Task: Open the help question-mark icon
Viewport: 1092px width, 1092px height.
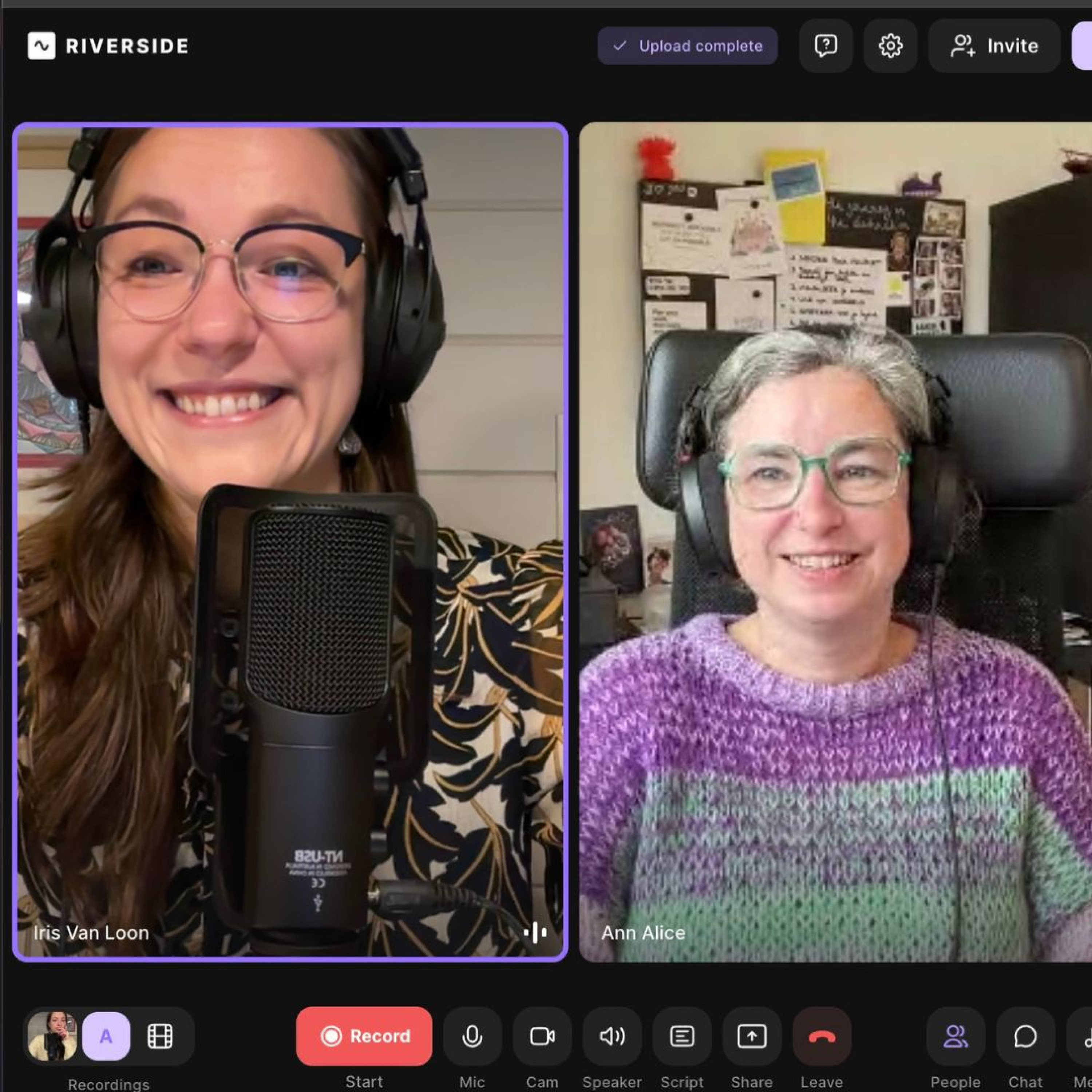Action: (x=825, y=46)
